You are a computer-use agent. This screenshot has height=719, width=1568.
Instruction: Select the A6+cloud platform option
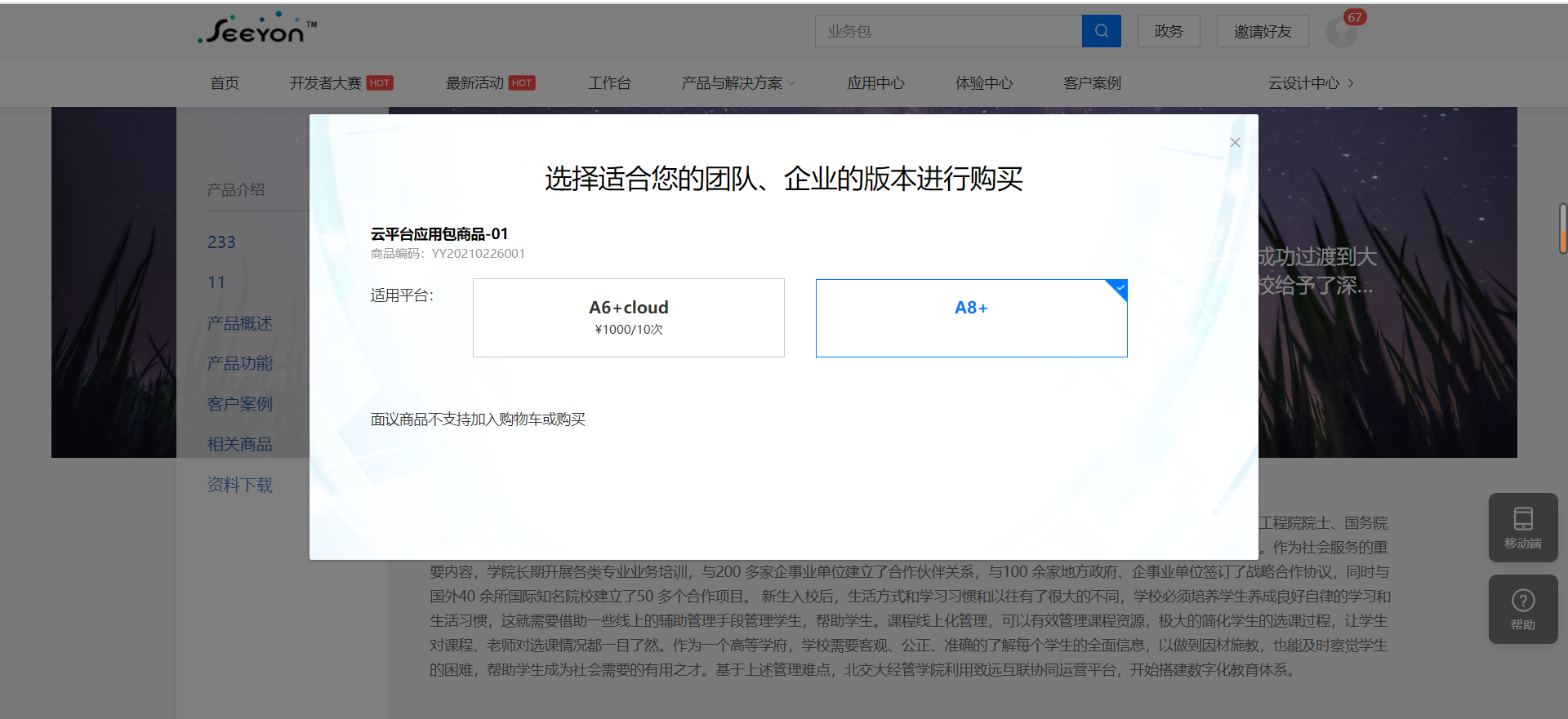[x=629, y=317]
